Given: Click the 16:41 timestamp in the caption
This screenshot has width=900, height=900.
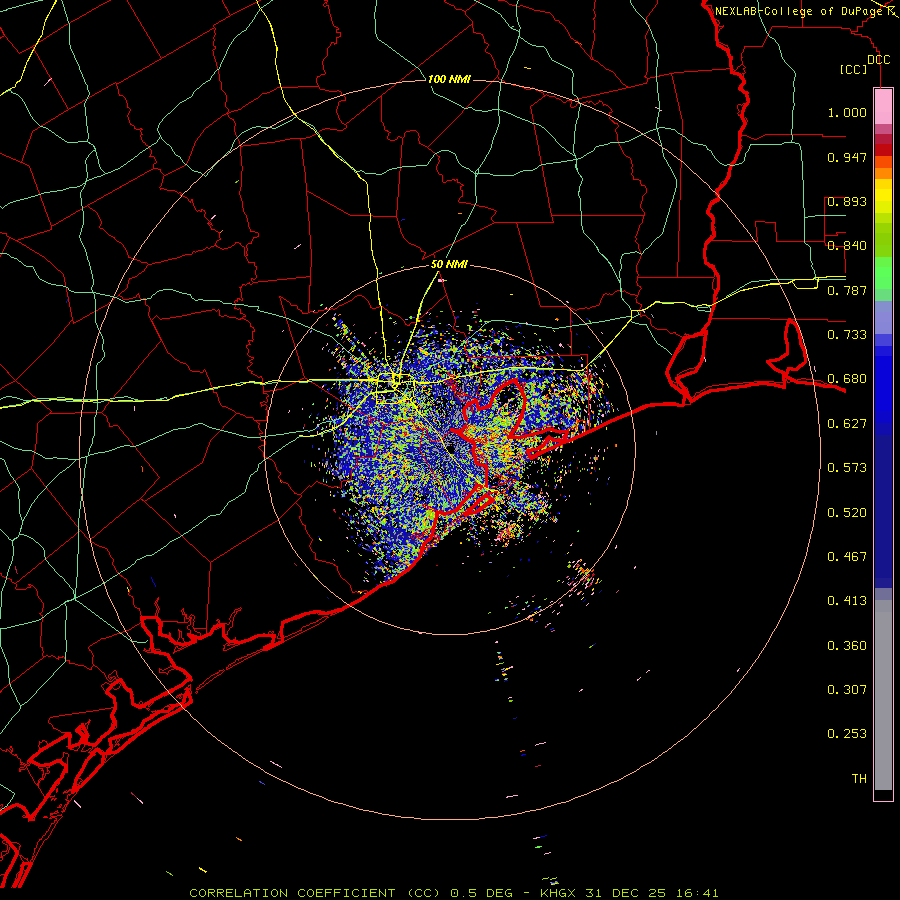Looking at the screenshot, I should [697, 893].
